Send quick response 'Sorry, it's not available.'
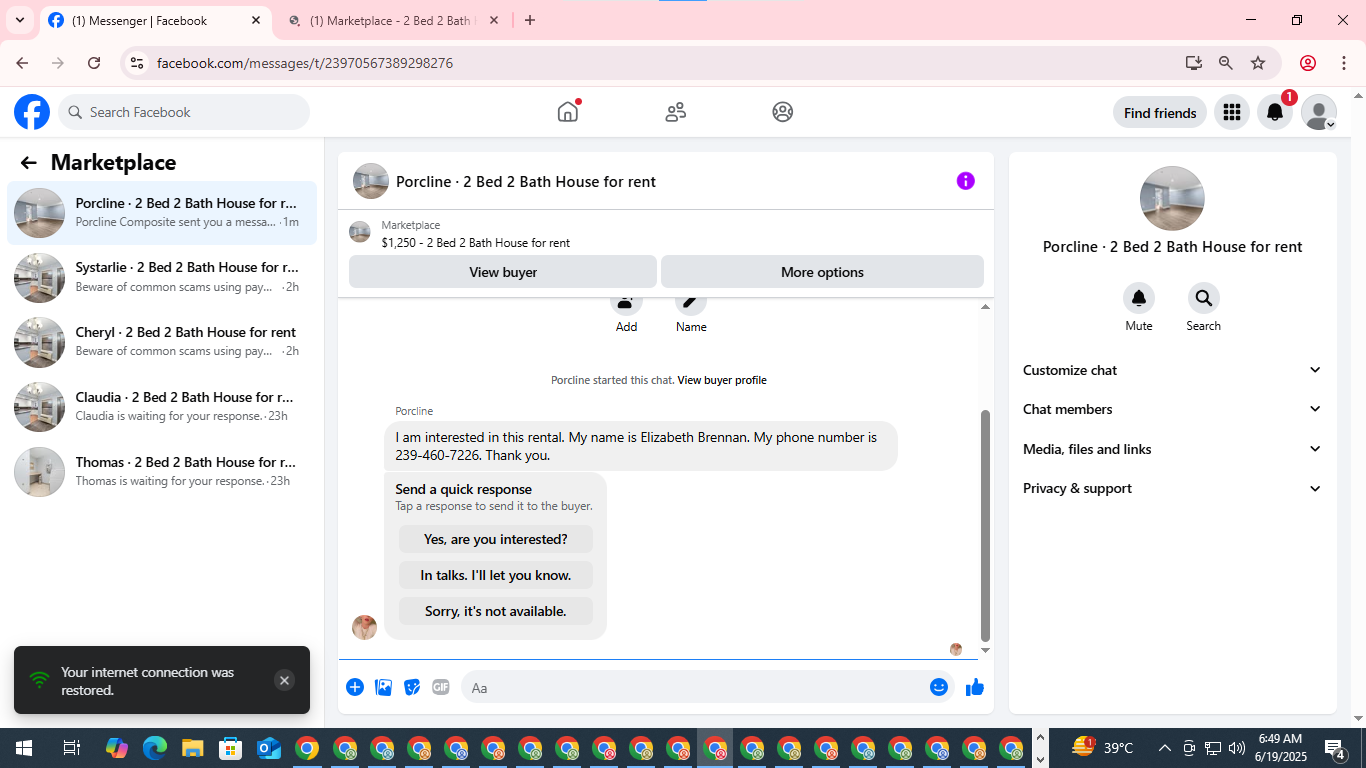 tap(496, 611)
